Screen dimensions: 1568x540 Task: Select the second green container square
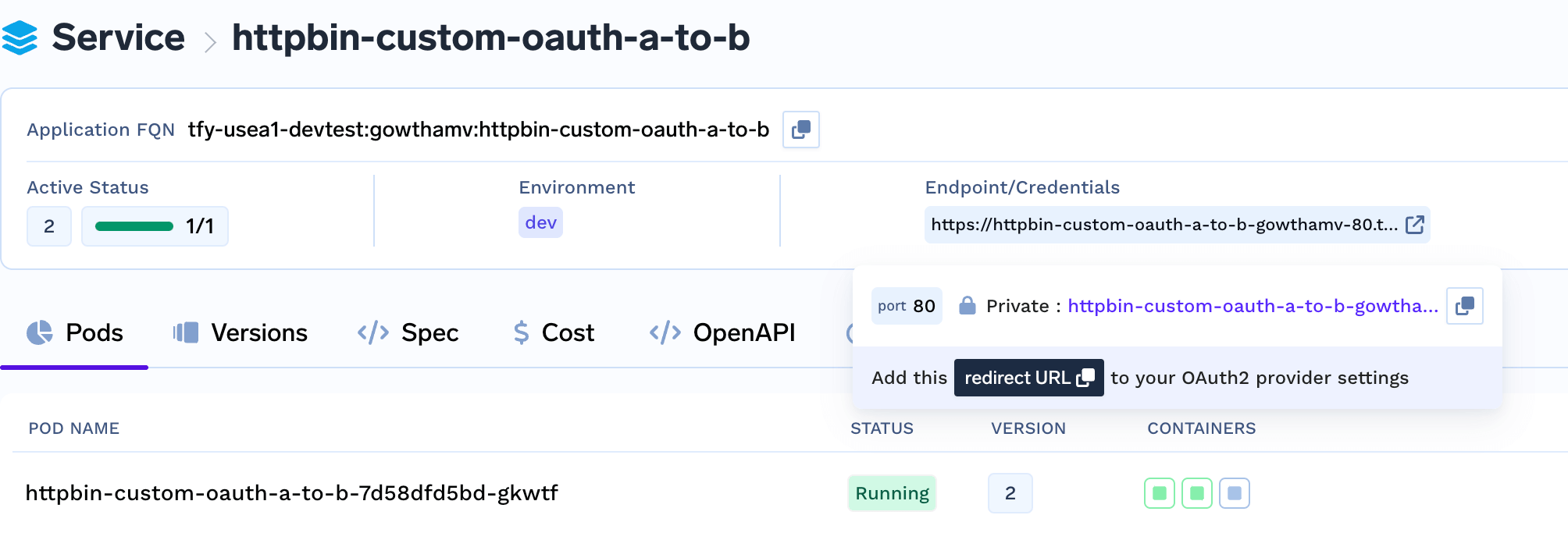(1197, 493)
